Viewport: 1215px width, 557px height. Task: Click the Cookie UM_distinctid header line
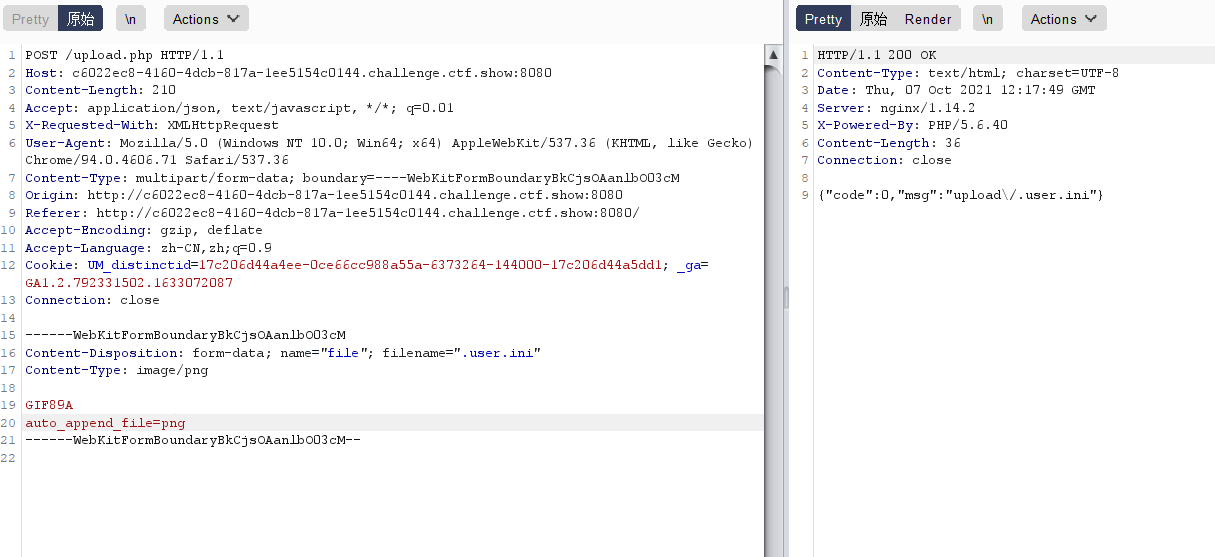point(366,265)
